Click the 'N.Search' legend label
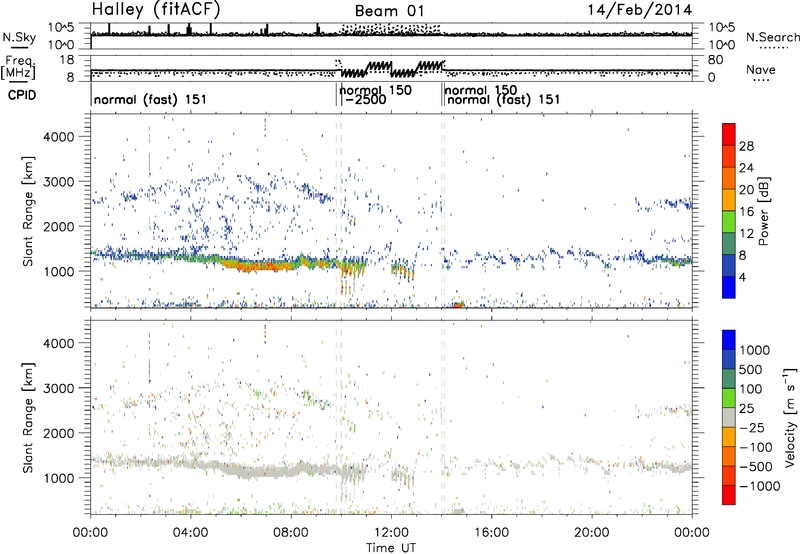This screenshot has width=800, height=554. 772,37
